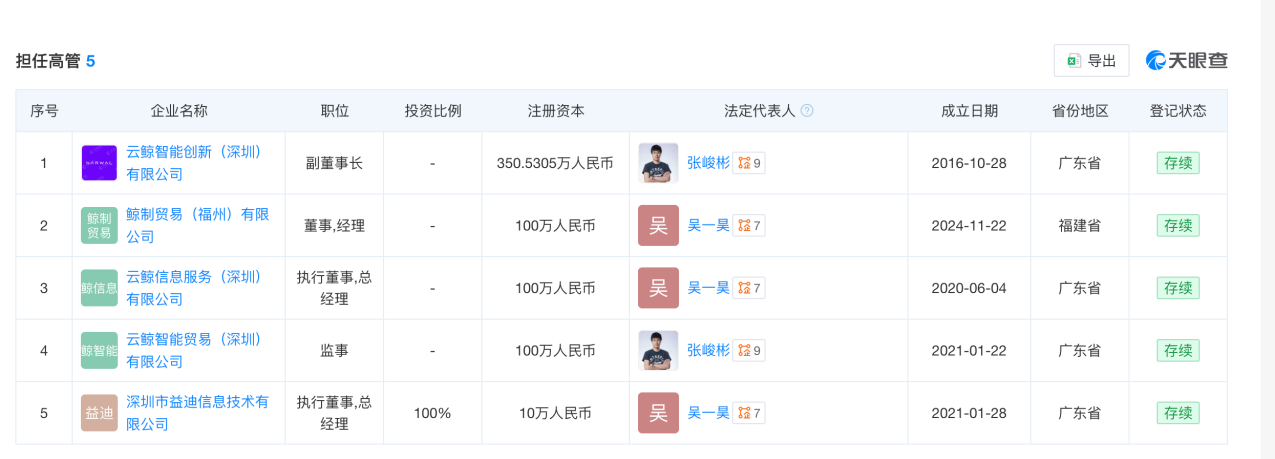Click the 张峻彬 name link in row 1

coord(707,163)
